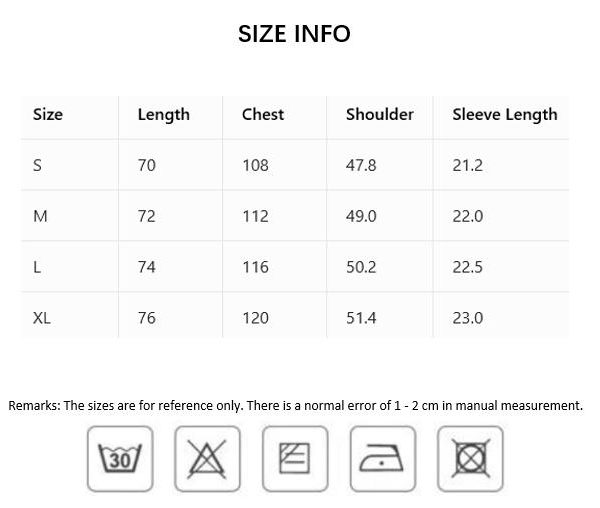The height and width of the screenshot is (508, 600).
Task: Select the length value 76
Action: point(147,318)
